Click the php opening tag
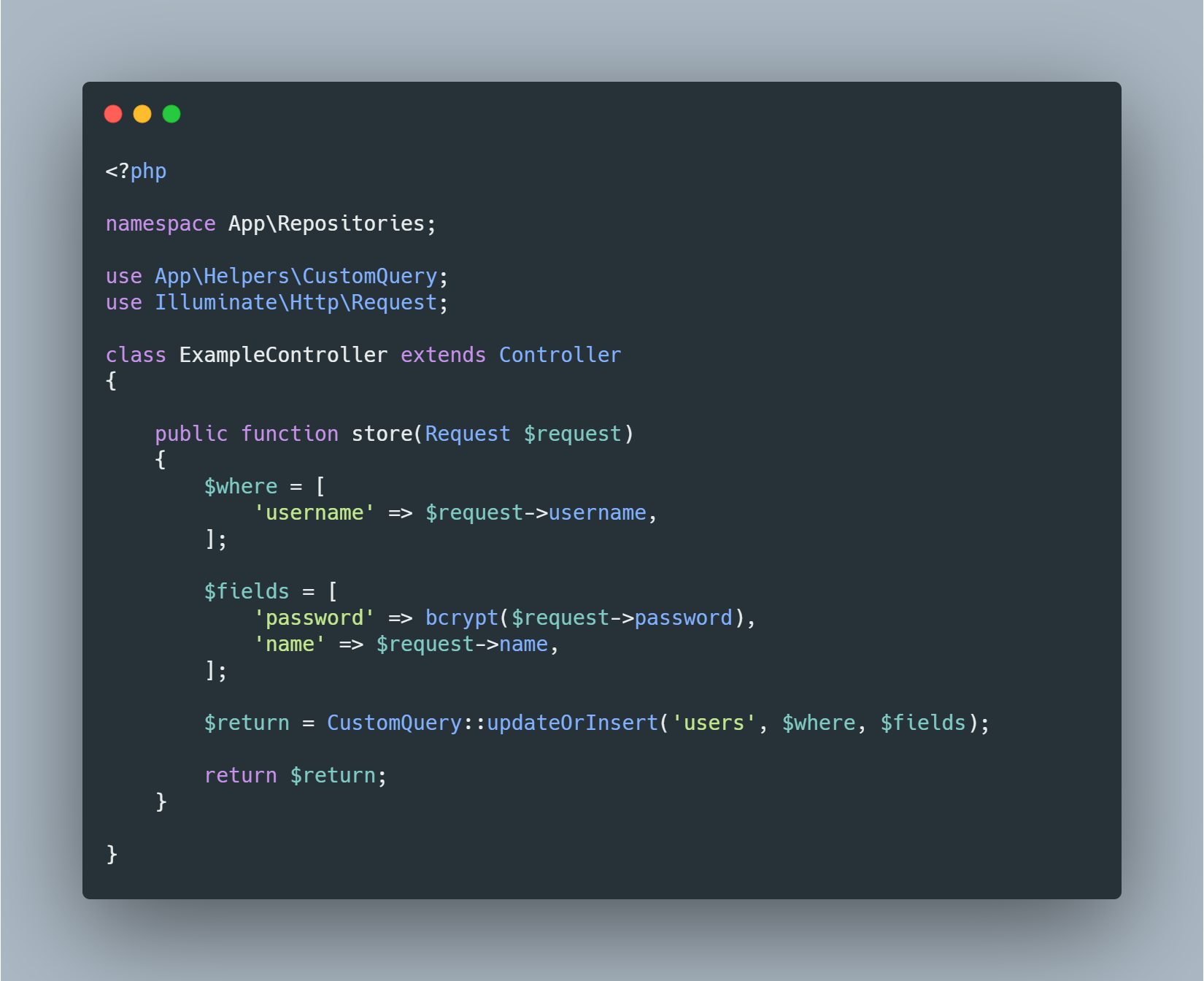The image size is (1204, 981). point(136,171)
